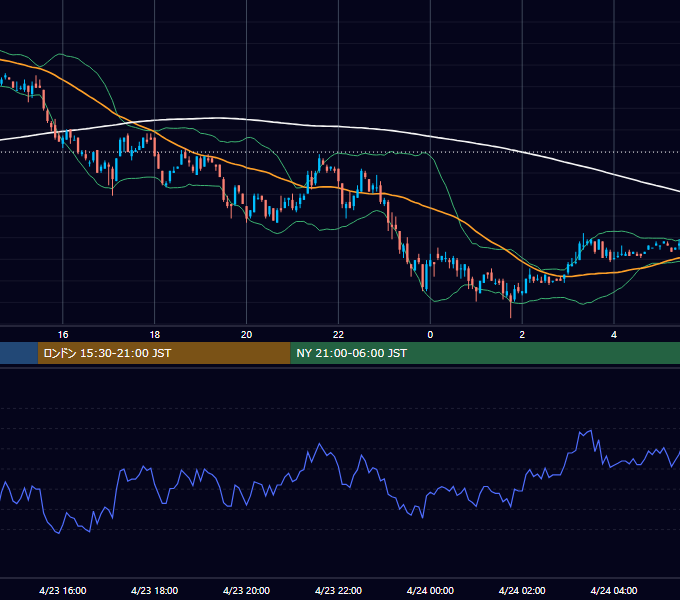Click the 18 hour label on the price chart axis
680x600 pixels.
[x=155, y=335]
